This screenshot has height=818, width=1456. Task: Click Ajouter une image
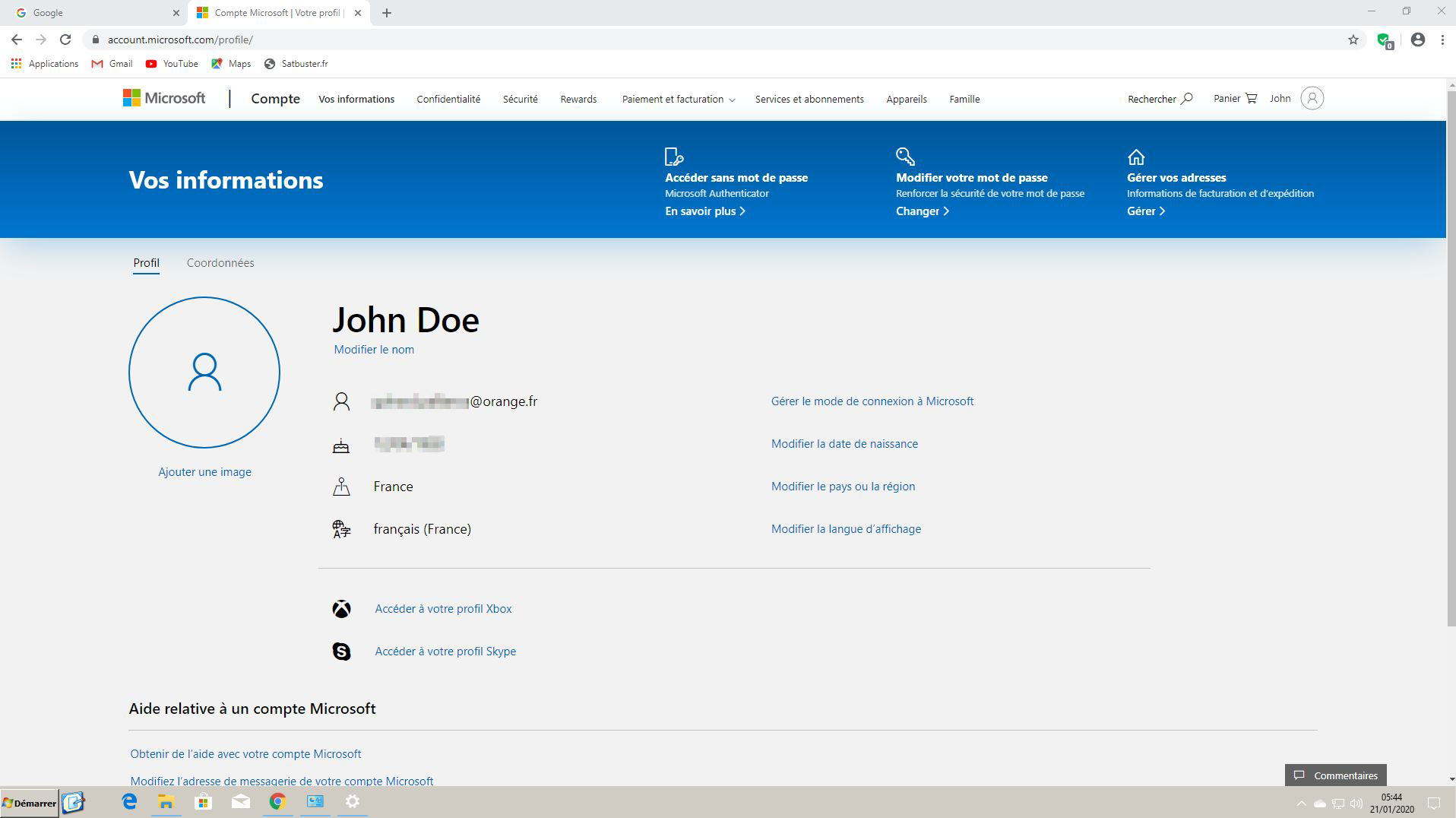tap(204, 472)
